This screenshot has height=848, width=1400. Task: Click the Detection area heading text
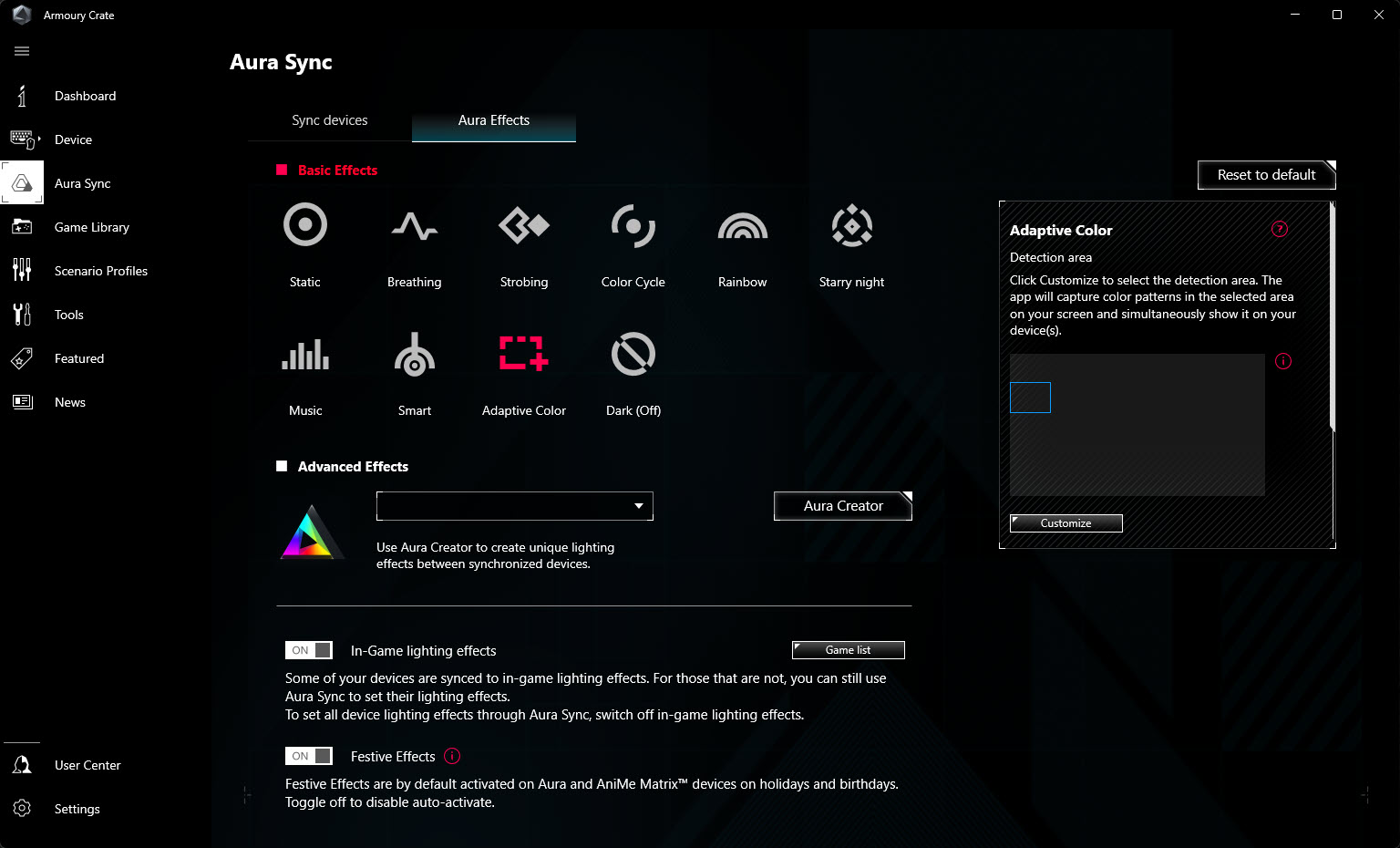pyautogui.click(x=1051, y=257)
